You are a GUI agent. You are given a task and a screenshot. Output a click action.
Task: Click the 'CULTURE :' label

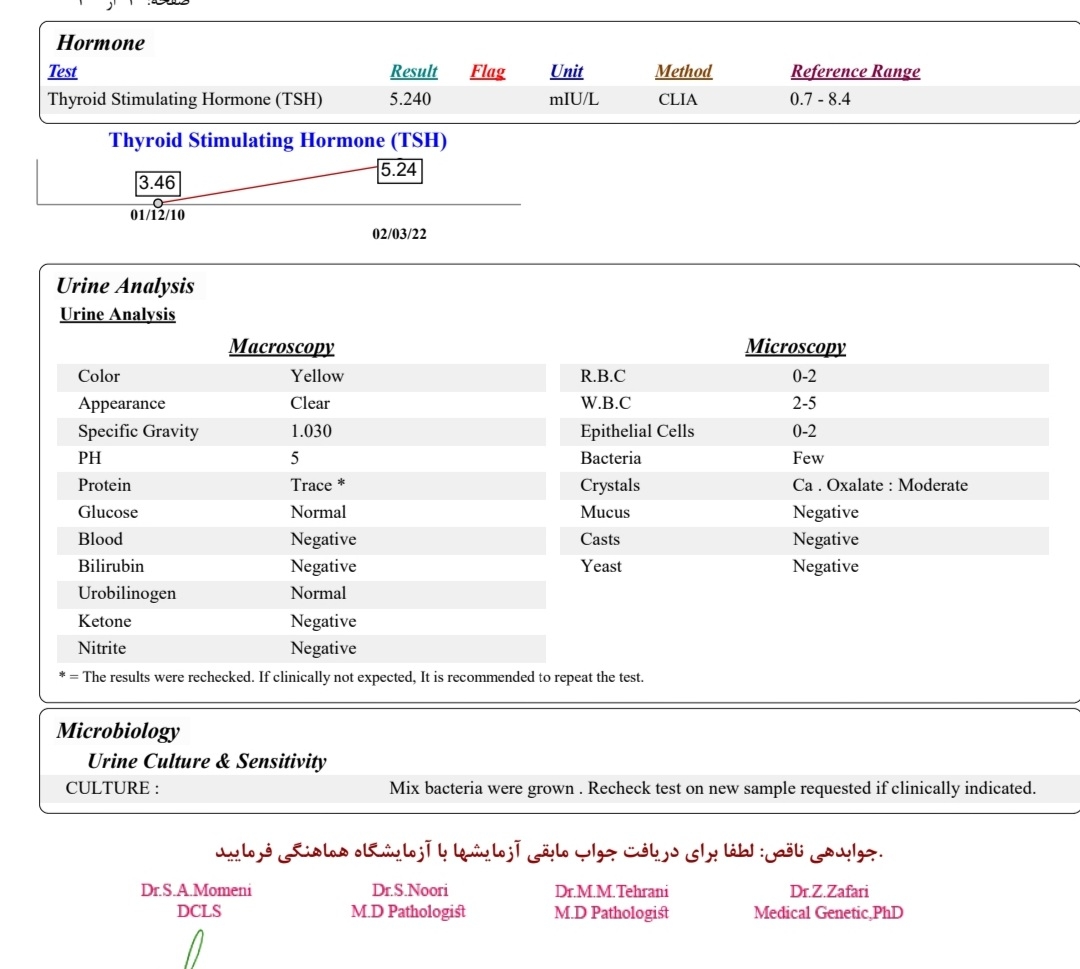(112, 789)
